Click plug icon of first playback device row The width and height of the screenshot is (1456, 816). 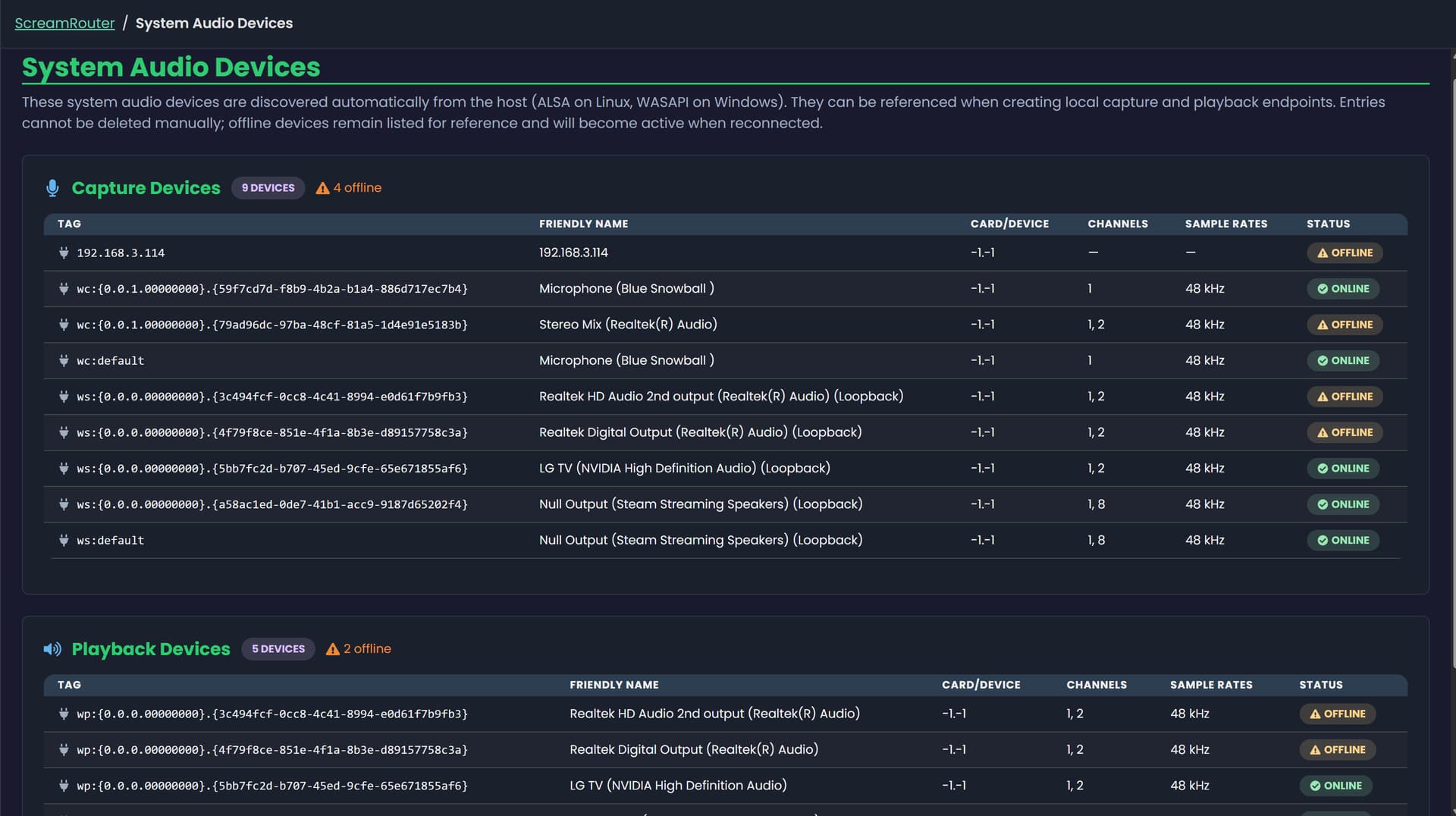[x=64, y=714]
